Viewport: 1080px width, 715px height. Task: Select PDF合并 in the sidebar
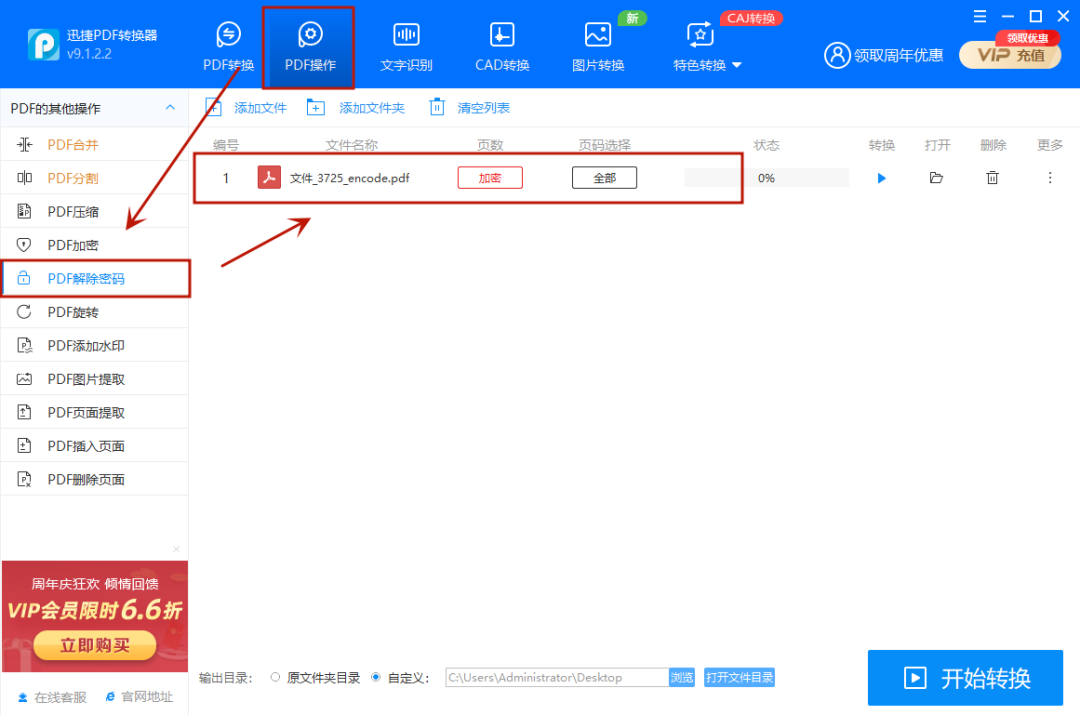point(94,145)
